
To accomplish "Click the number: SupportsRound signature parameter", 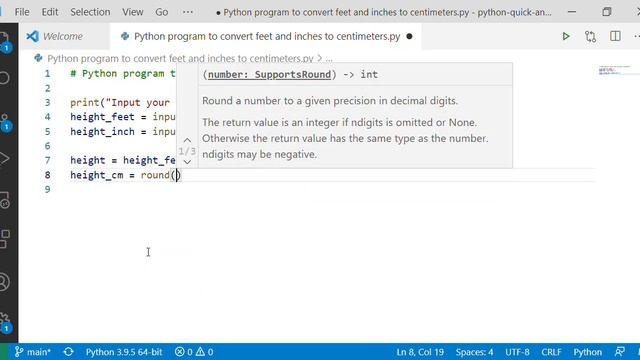I will point(269,74).
